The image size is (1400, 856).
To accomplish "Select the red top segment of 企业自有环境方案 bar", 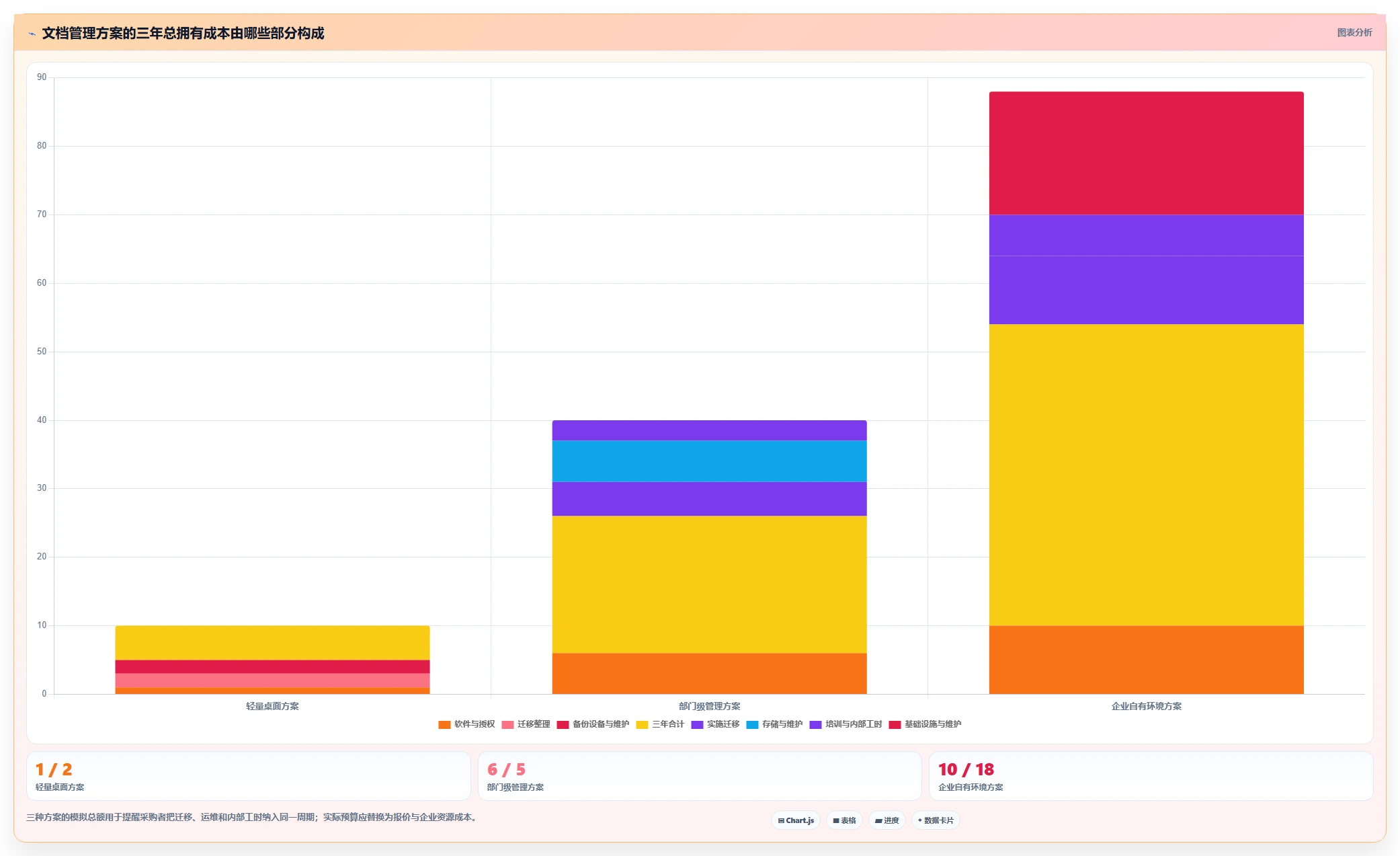I will coord(1146,153).
